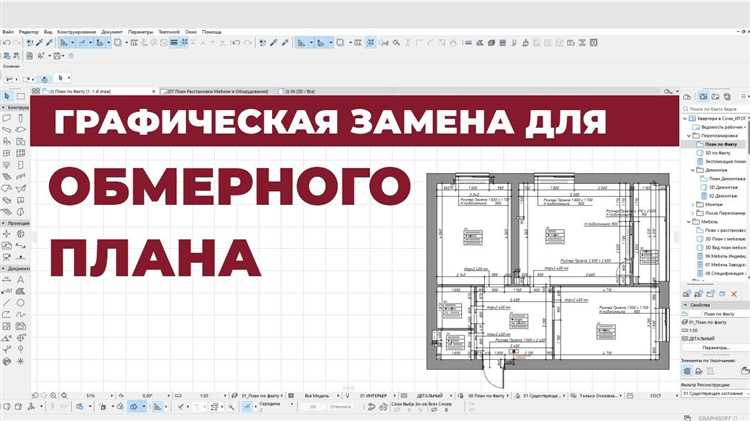This screenshot has height=421, width=750.
Task: Select the Circle tool in toolbox
Action: click(21, 303)
